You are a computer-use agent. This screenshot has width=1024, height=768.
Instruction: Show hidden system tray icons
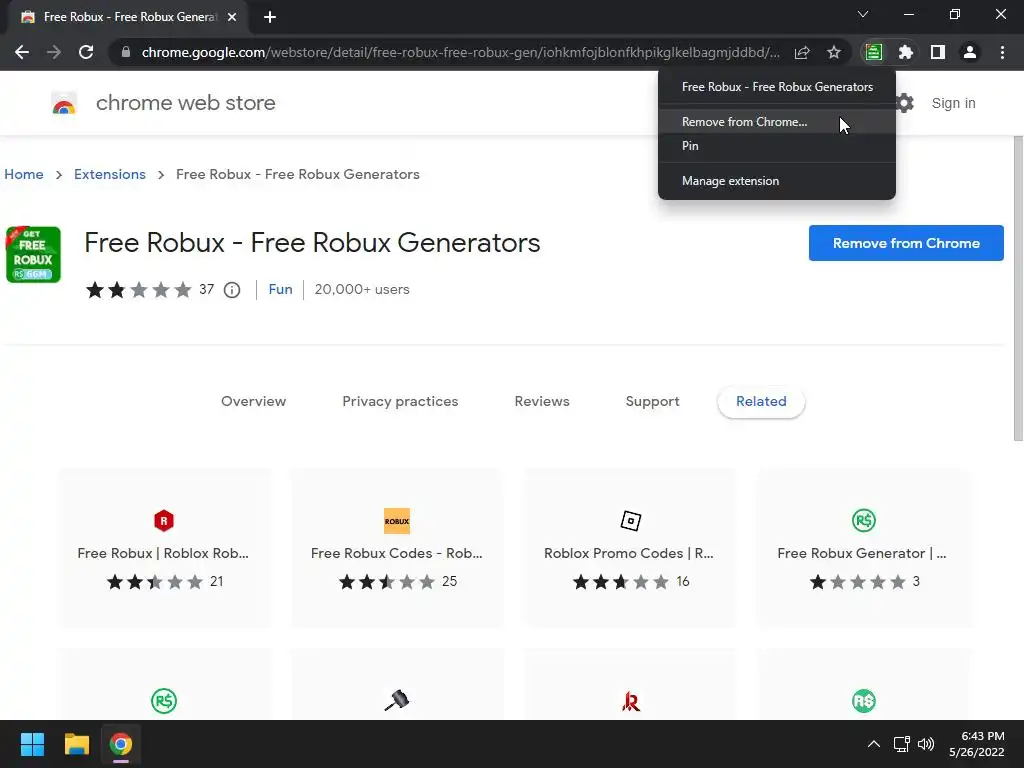pyautogui.click(x=873, y=744)
